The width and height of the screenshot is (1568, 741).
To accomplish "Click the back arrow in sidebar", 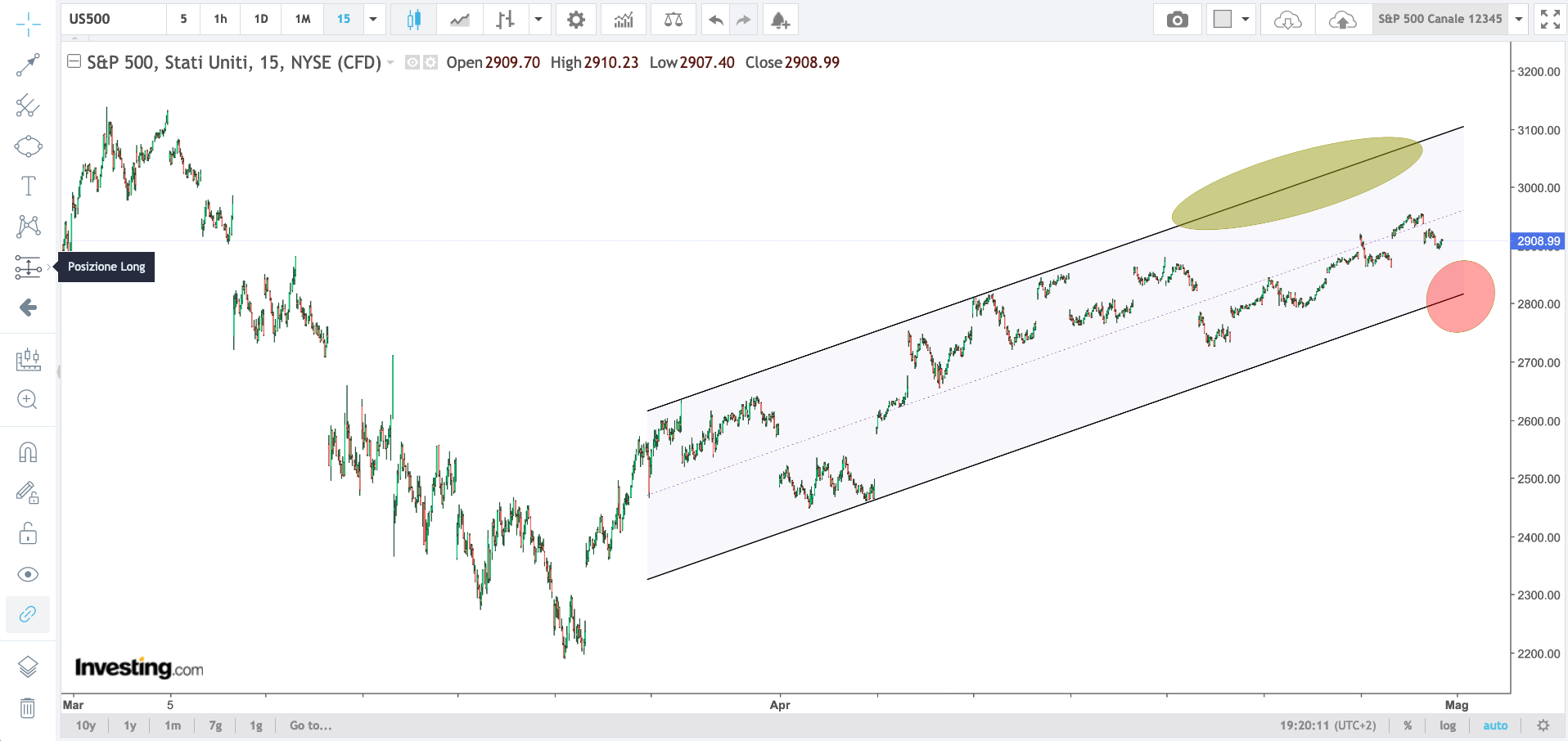I will (28, 308).
